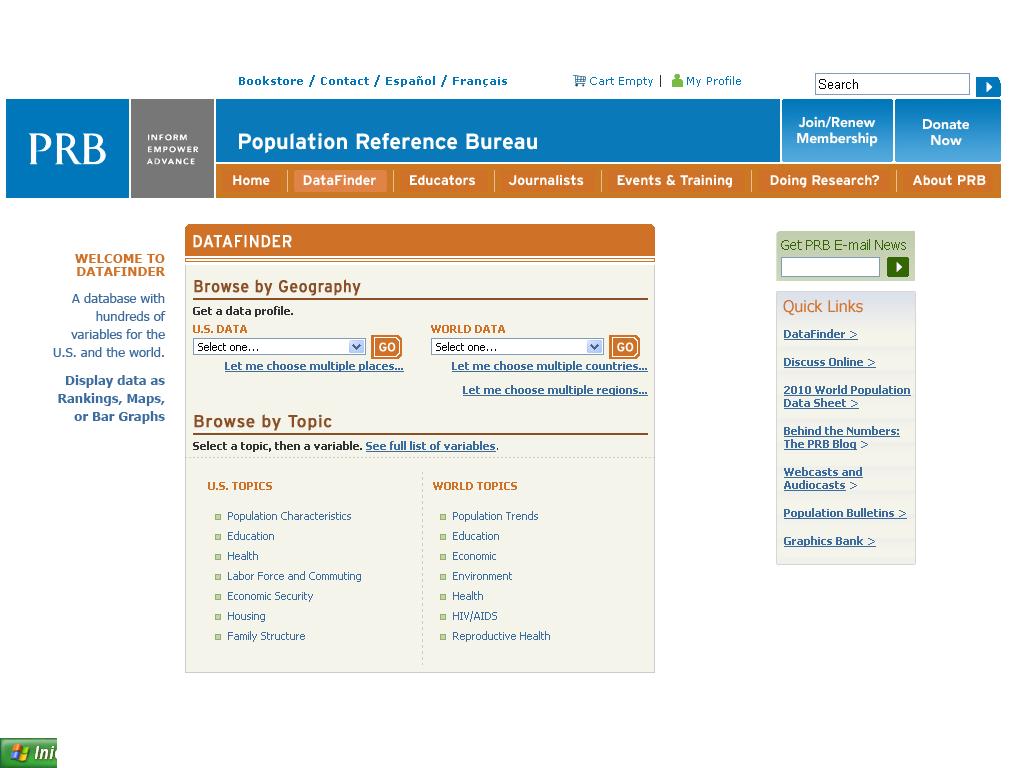Click the shopping cart icon
The image size is (1024, 768).
[578, 80]
